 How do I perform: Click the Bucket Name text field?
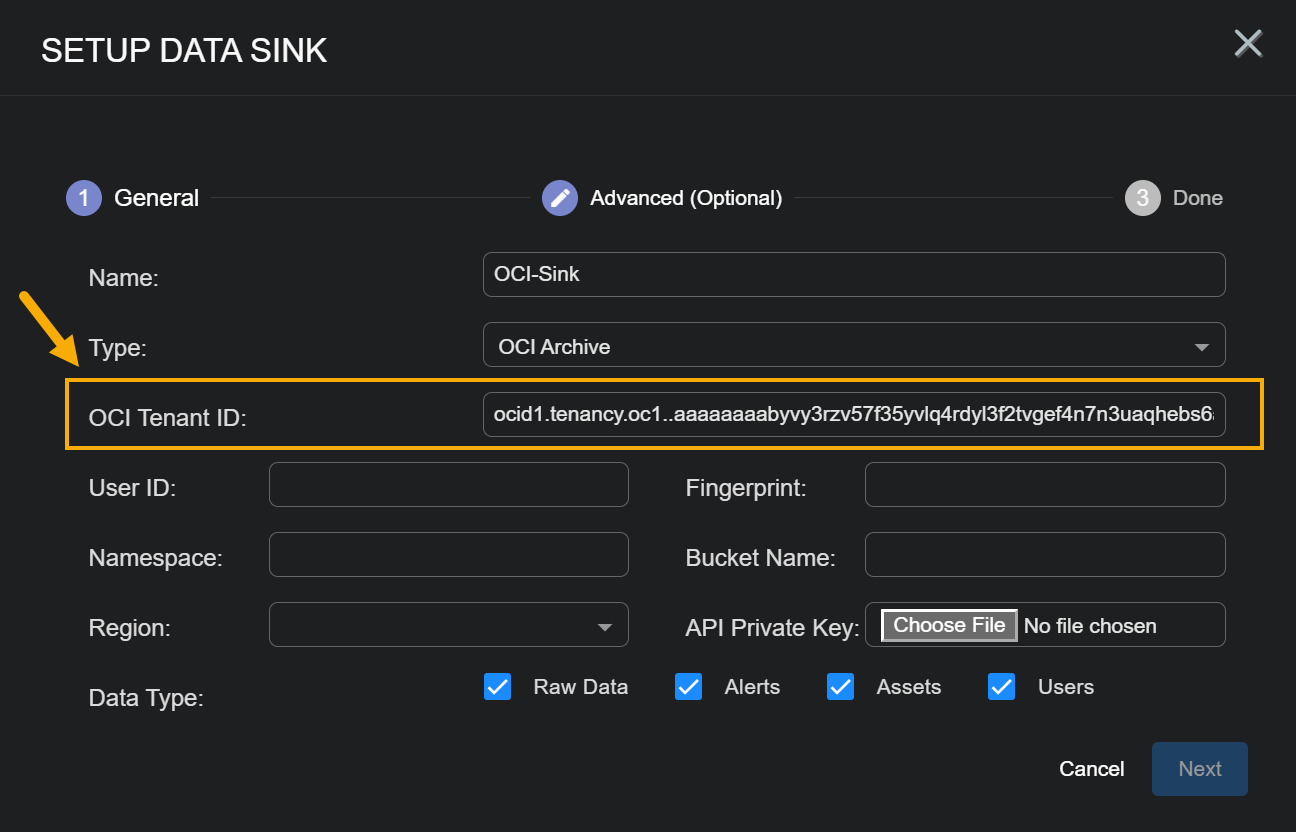point(1044,555)
